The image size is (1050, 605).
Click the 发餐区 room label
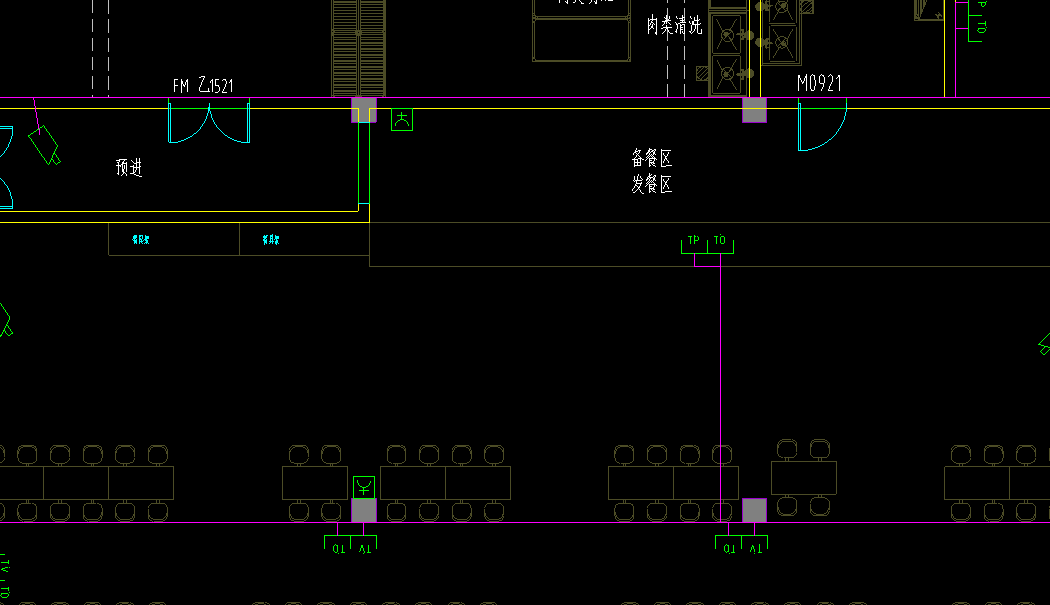pos(652,184)
